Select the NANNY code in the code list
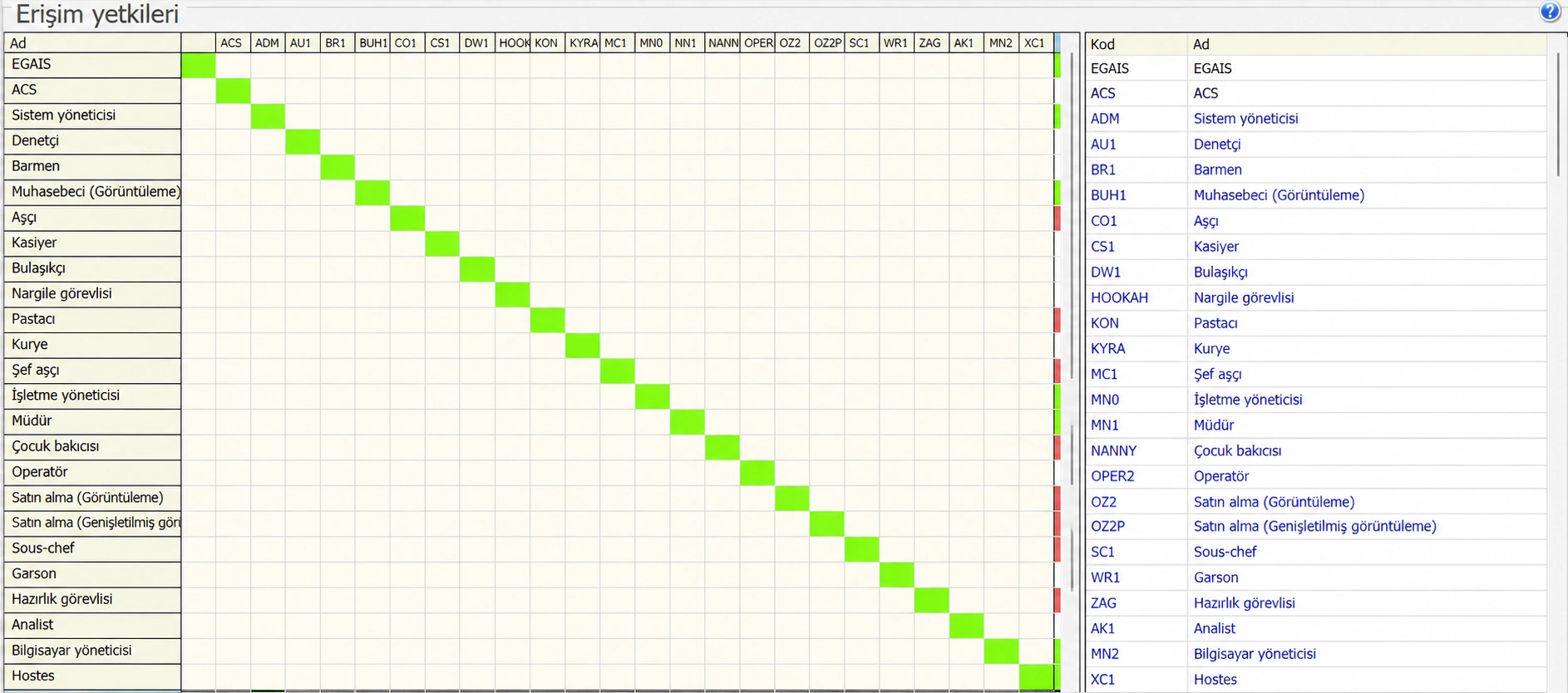The image size is (1568, 693). [1113, 451]
